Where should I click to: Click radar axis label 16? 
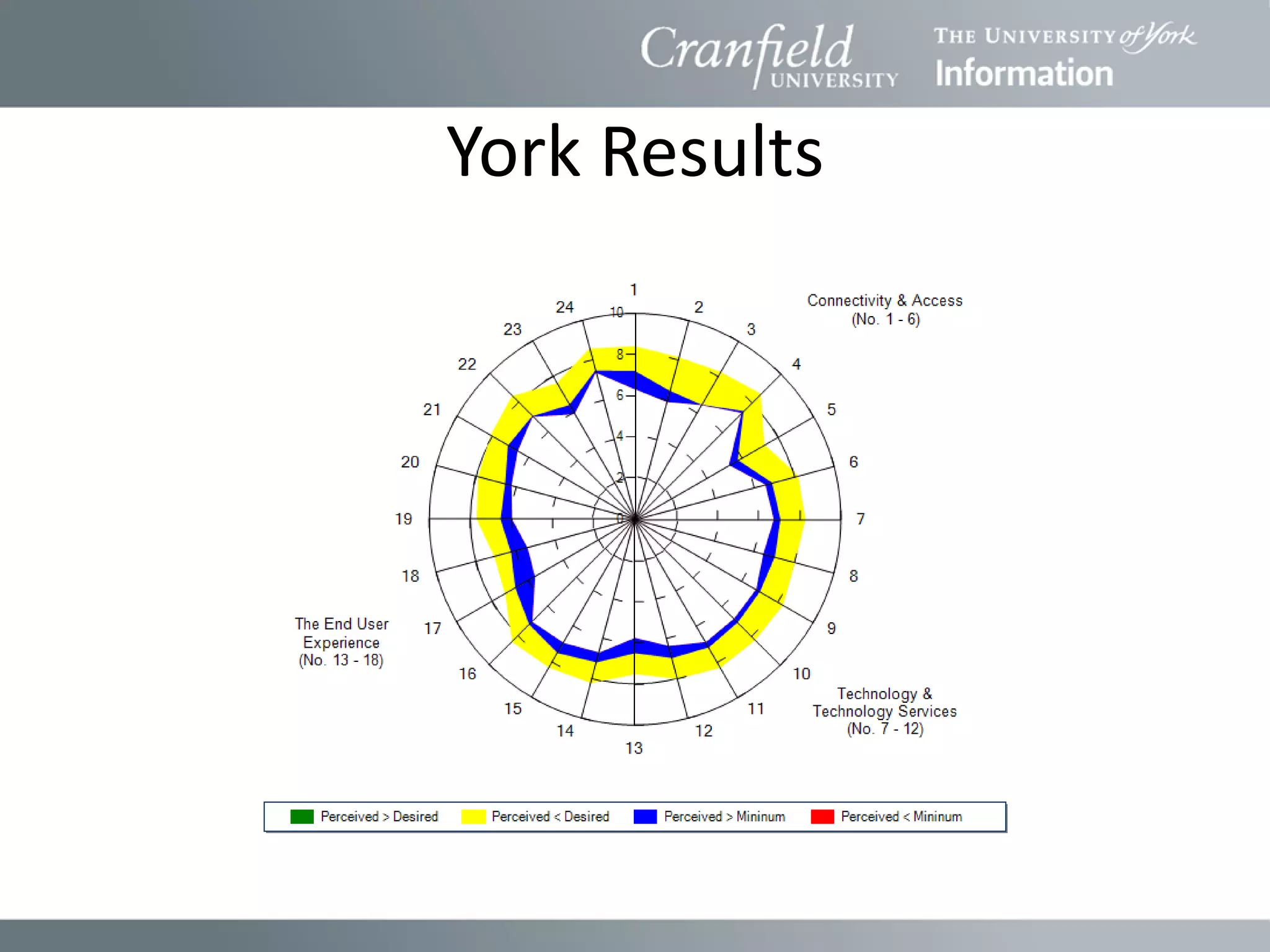point(468,674)
